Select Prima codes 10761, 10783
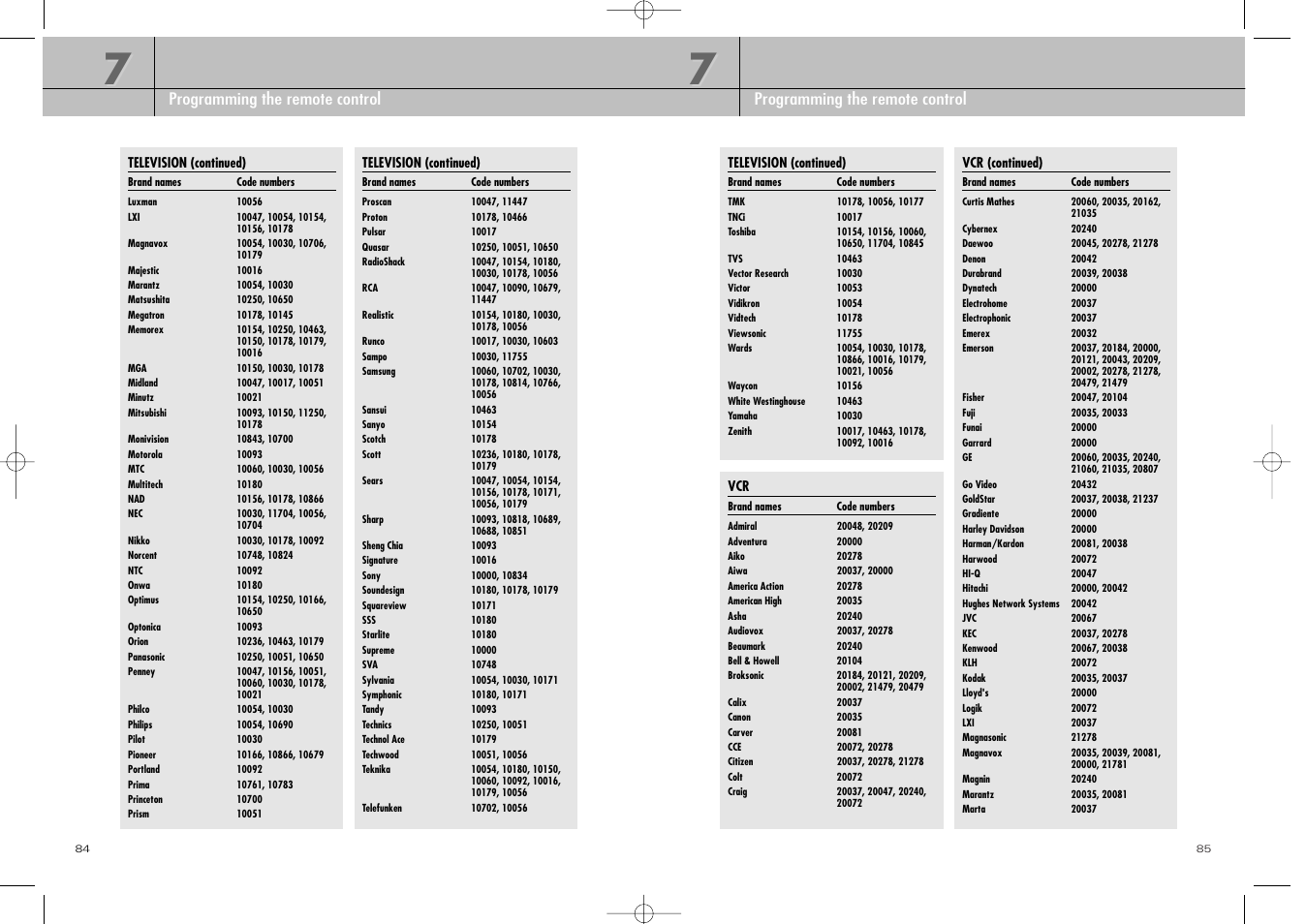 click(x=264, y=785)
